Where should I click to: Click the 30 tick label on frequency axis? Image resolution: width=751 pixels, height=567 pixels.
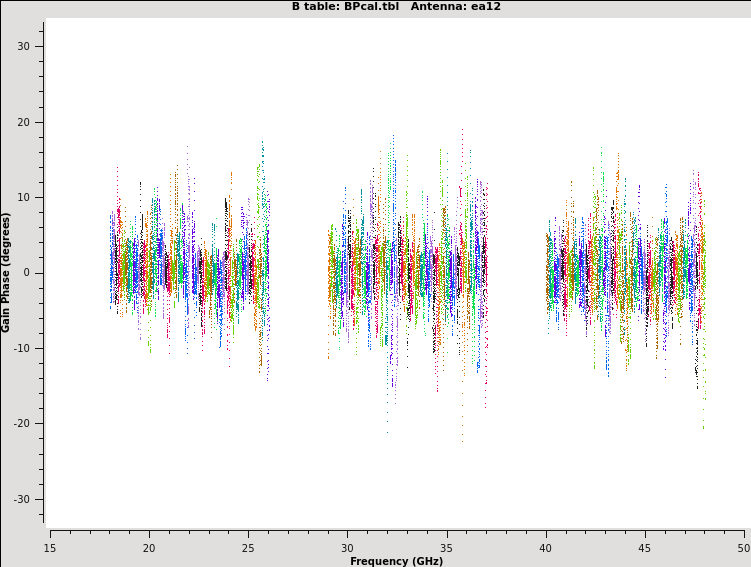347,547
